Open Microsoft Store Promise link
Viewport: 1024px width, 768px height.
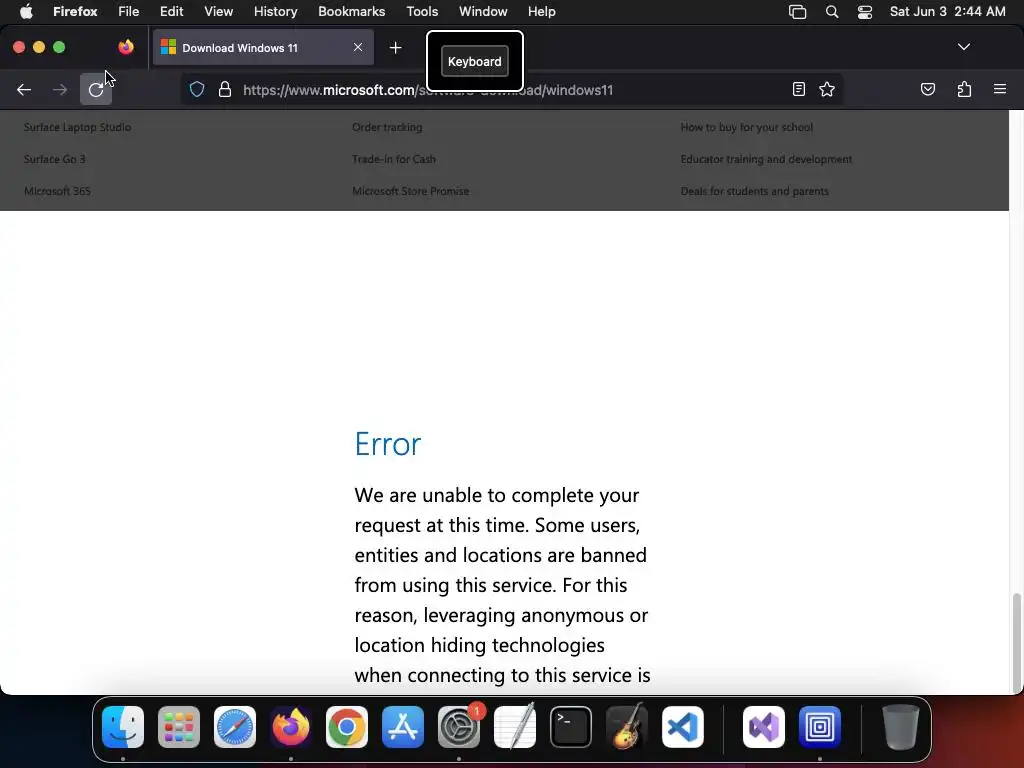pos(411,191)
